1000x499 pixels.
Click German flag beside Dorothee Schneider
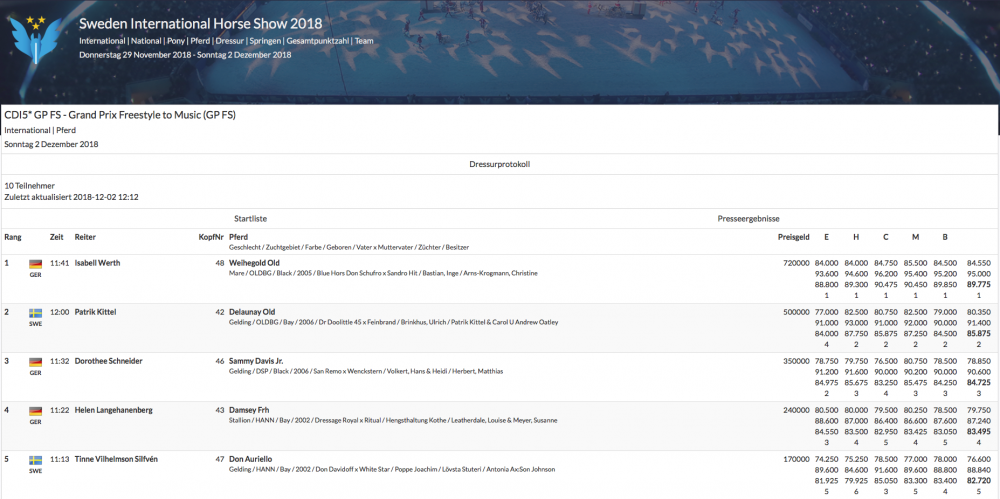[35, 361]
